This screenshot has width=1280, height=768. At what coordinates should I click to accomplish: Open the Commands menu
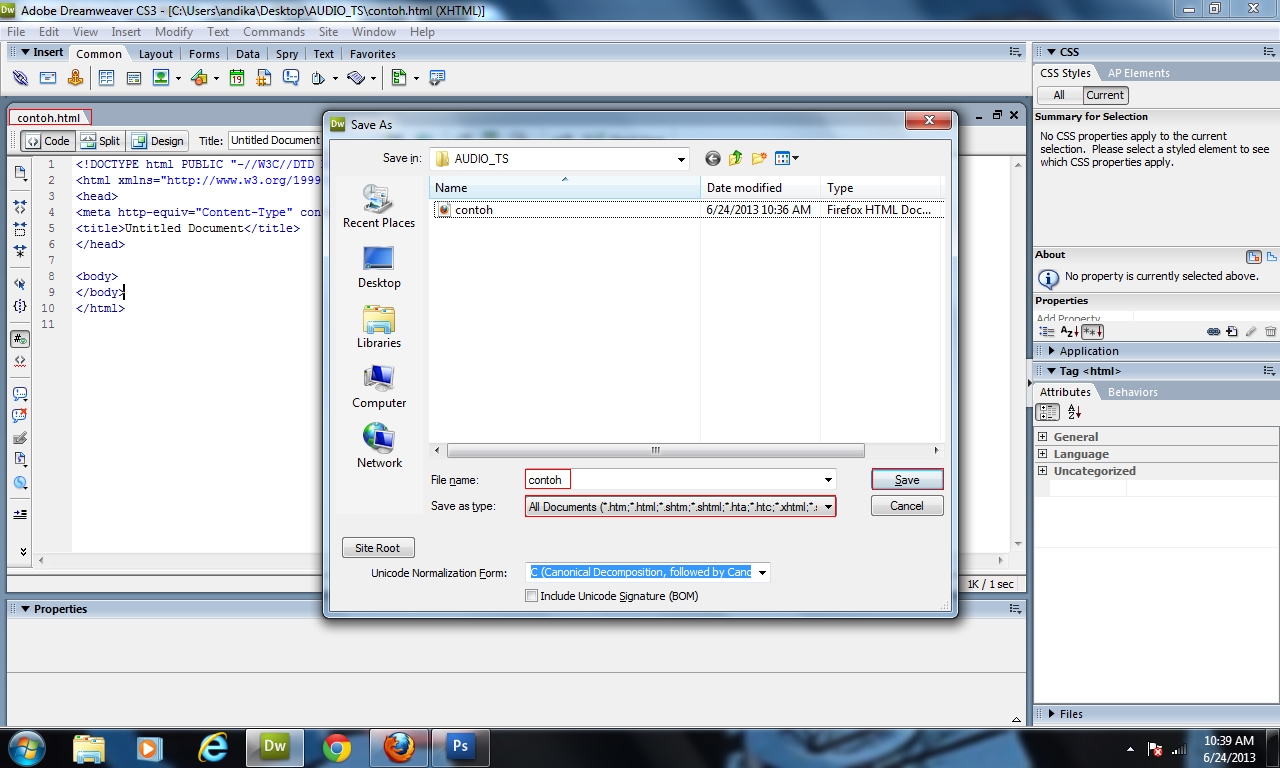coord(274,32)
